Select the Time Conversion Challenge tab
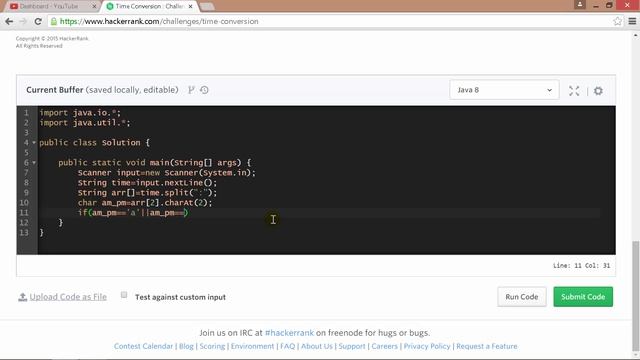 tap(149, 7)
